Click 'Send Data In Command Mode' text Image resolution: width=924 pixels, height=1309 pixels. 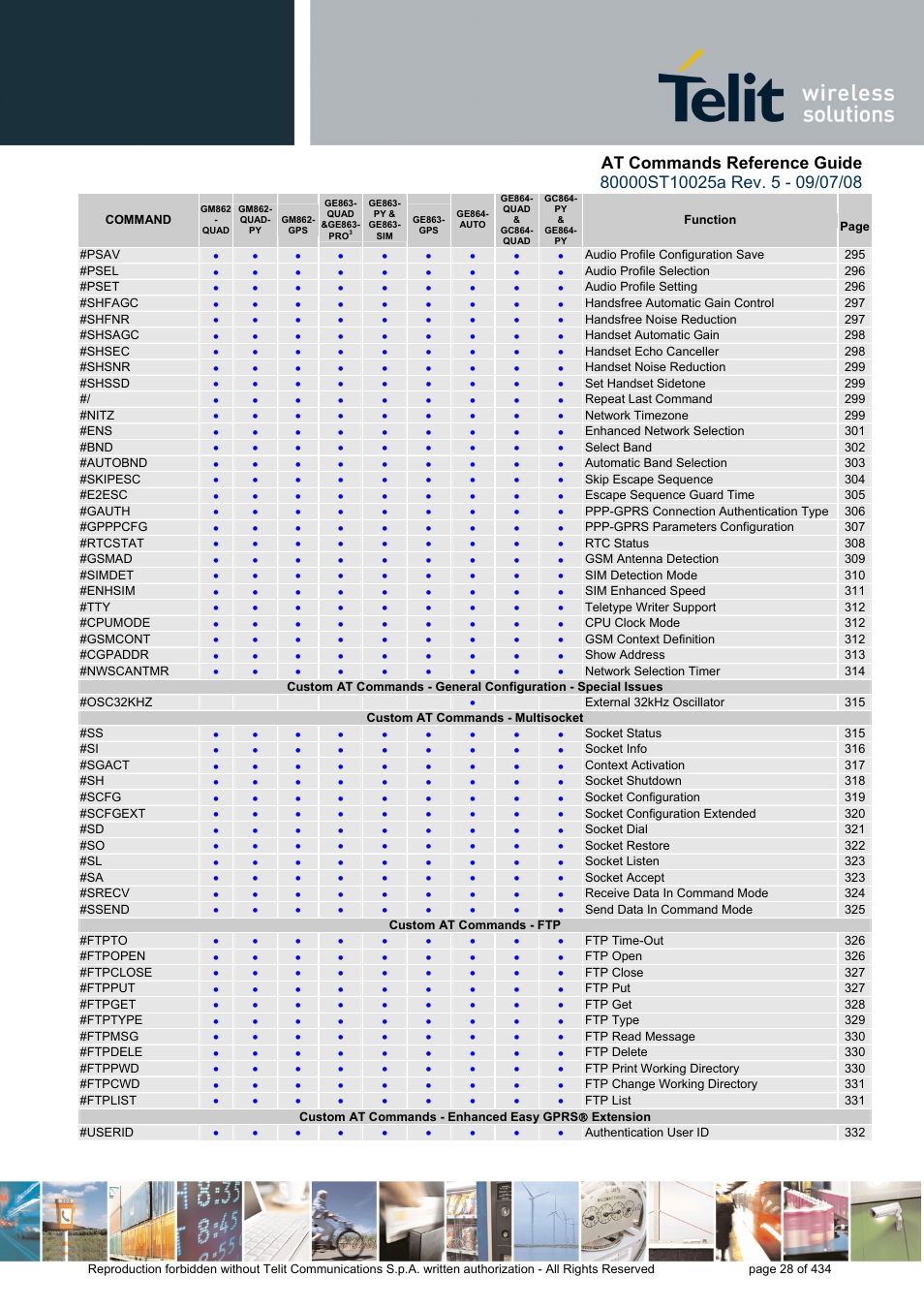click(668, 910)
